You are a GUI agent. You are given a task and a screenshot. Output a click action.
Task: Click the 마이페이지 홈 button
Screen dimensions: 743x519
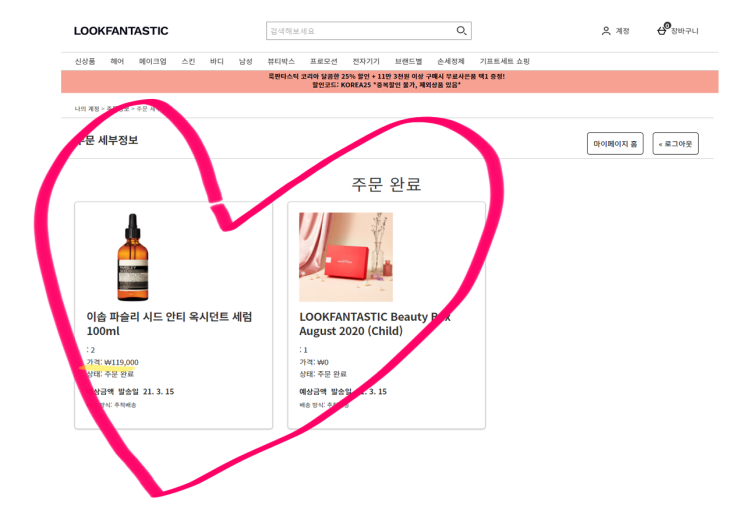pos(615,144)
